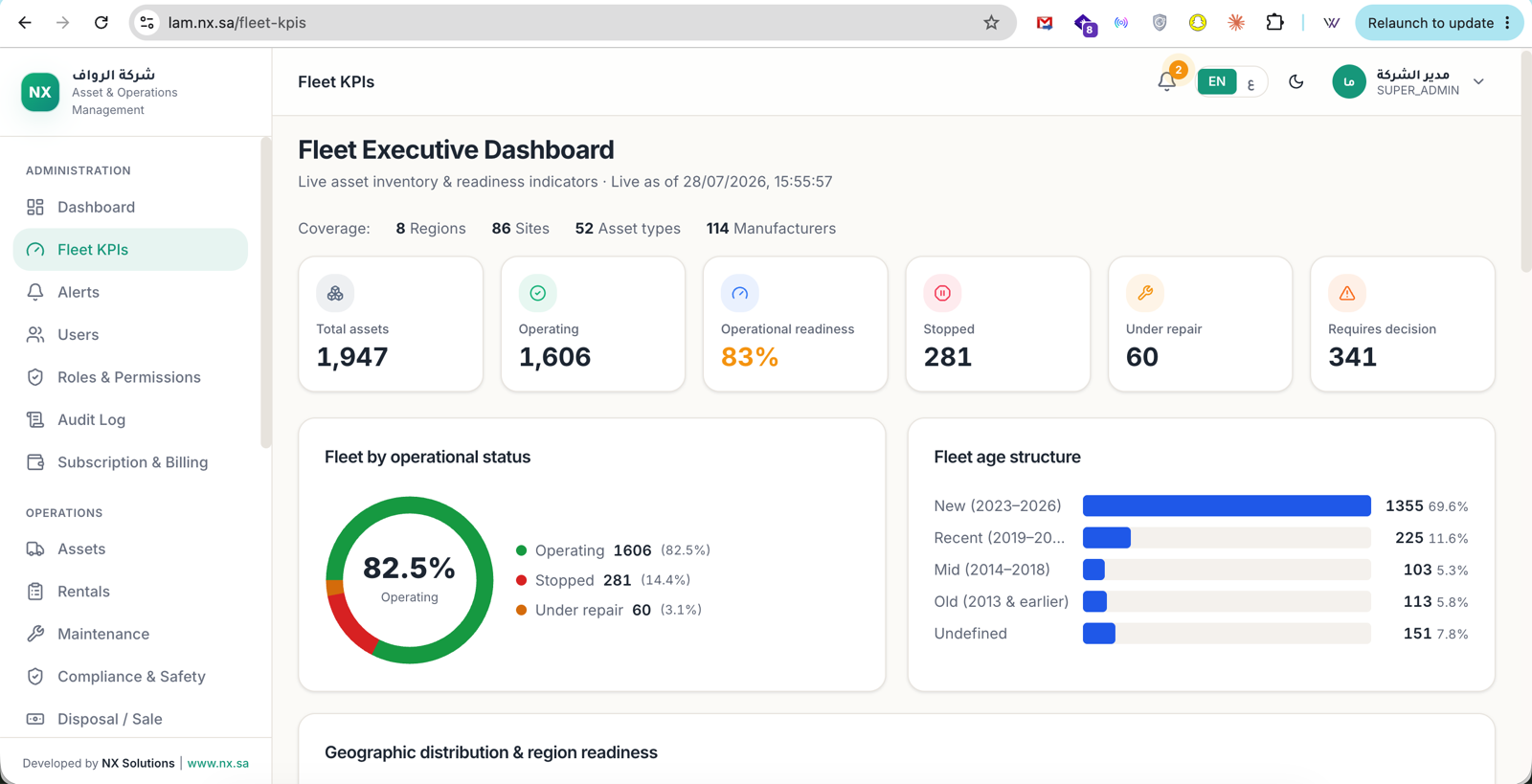Click the Subscription wallet icon

pyautogui.click(x=35, y=462)
